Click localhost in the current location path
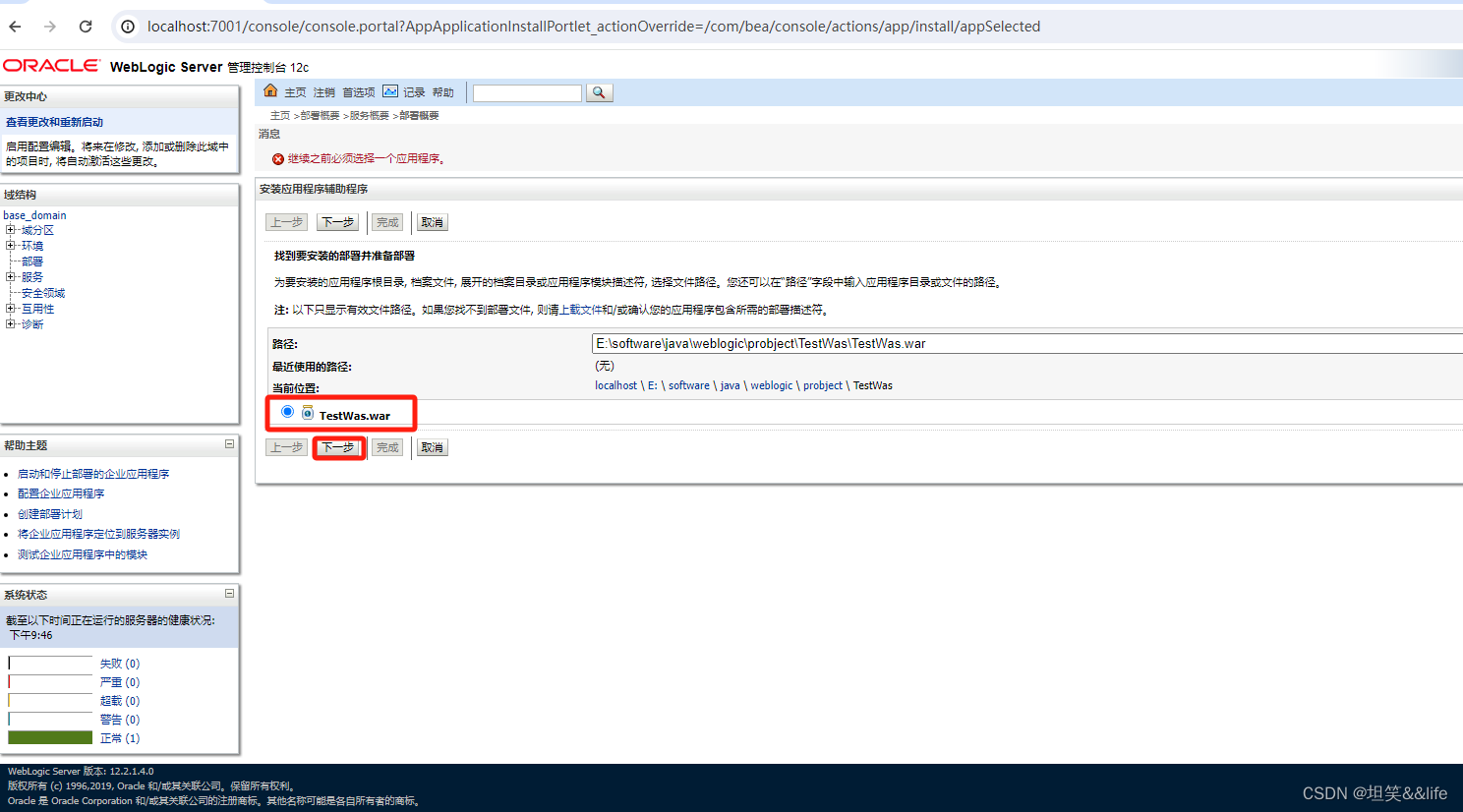The height and width of the screenshot is (812, 1463). [x=615, y=385]
